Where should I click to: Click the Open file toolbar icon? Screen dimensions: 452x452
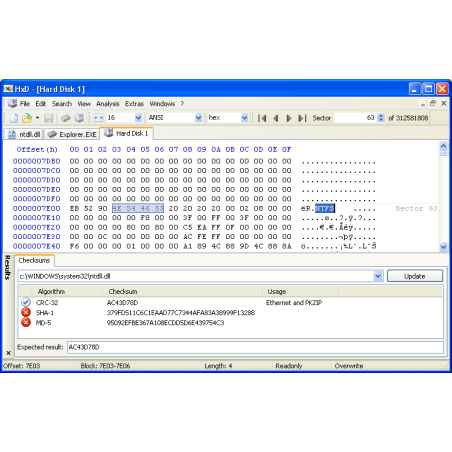click(x=27, y=118)
